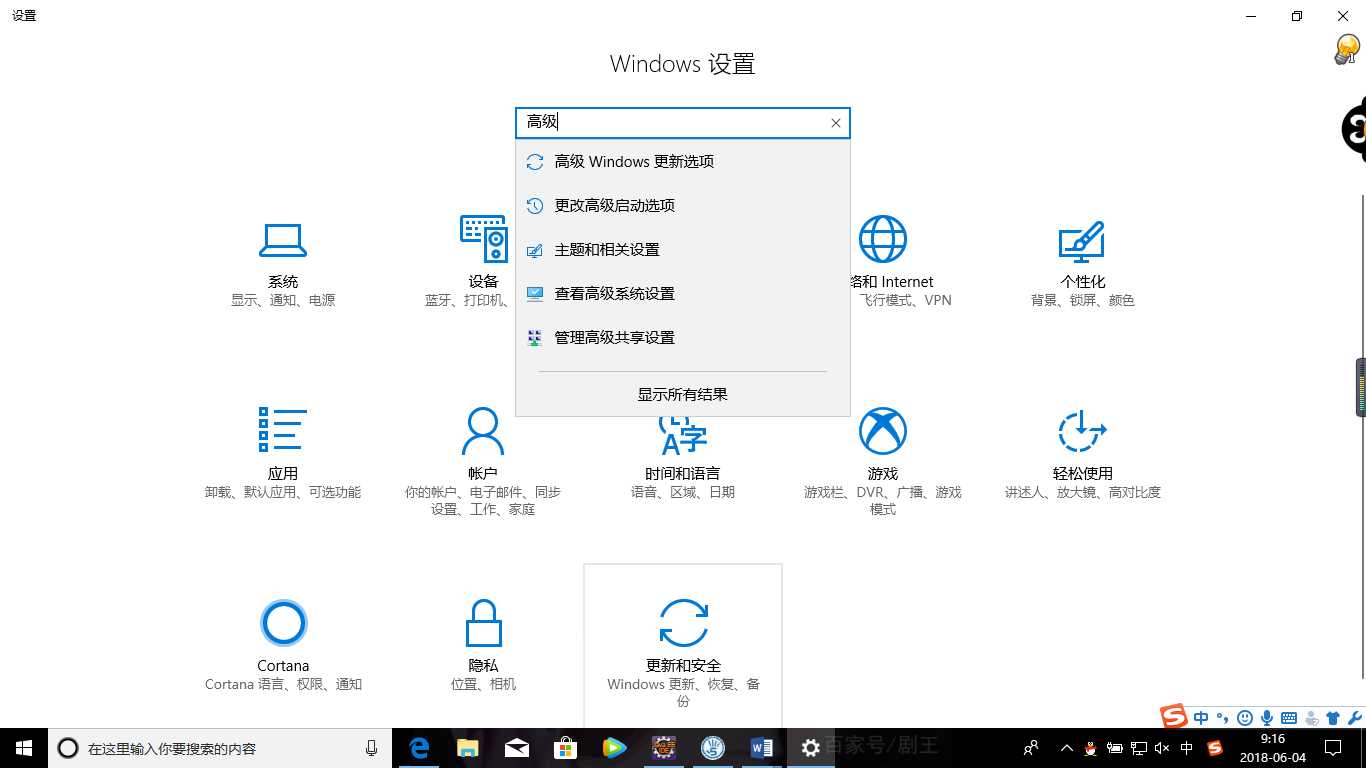The height and width of the screenshot is (768, 1366).
Task: Clear the search box with X
Action: [836, 123]
